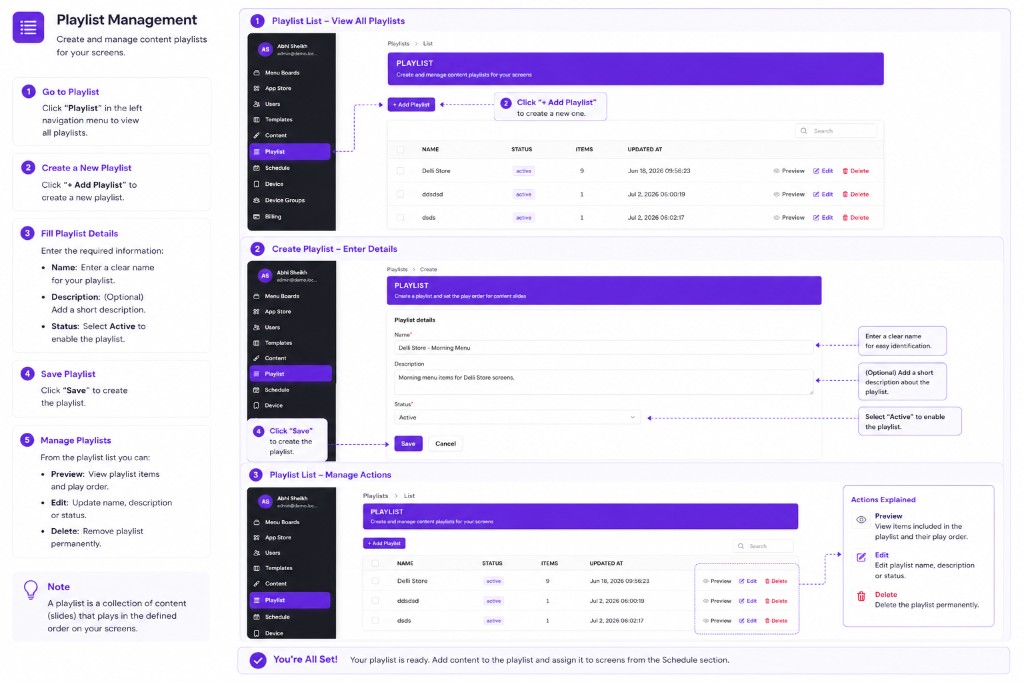The width and height of the screenshot is (1024, 682).
Task: Select Playlist menu item in Manage Actions sidebar
Action: (290, 600)
